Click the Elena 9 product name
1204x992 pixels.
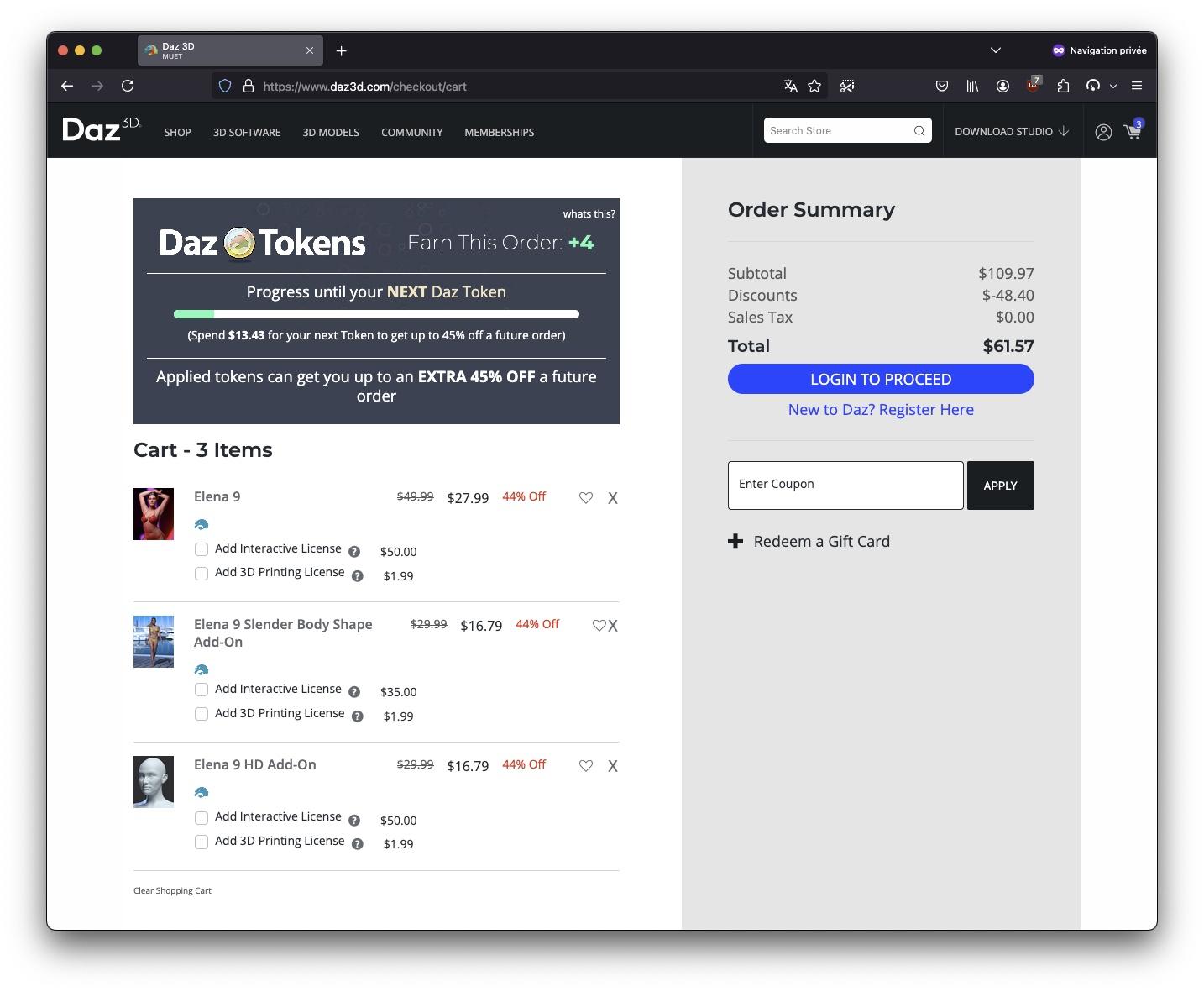tap(217, 496)
